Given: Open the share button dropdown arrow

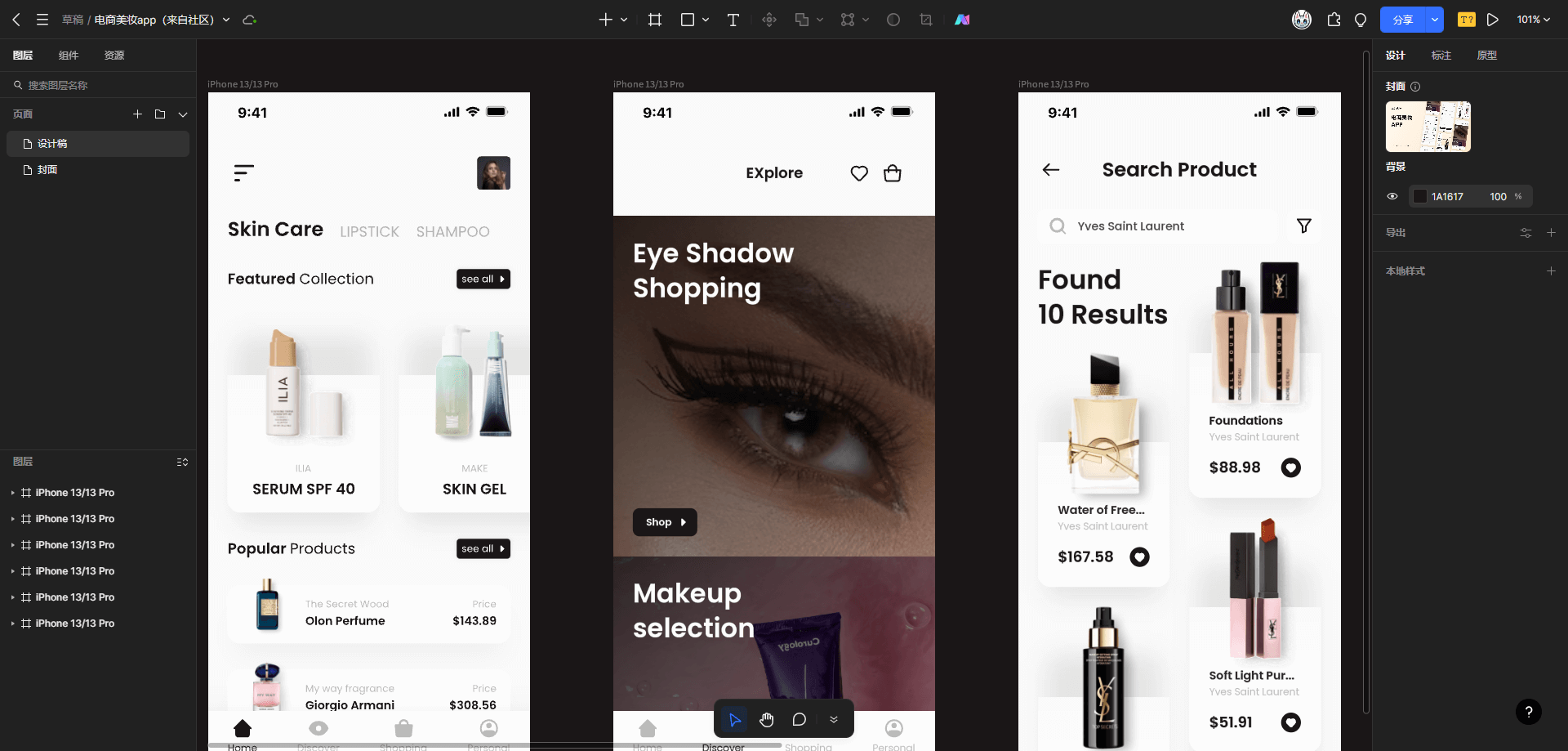Looking at the screenshot, I should [x=1435, y=20].
